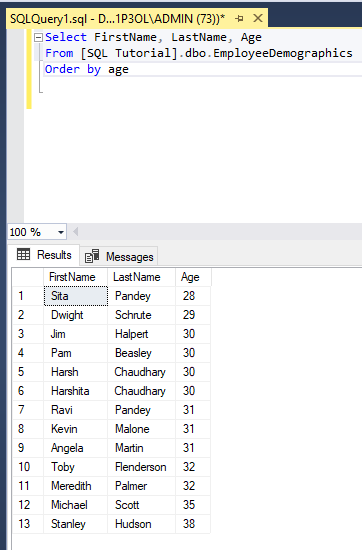Select Age cell '28'
This screenshot has width=362, height=550.
click(x=193, y=296)
